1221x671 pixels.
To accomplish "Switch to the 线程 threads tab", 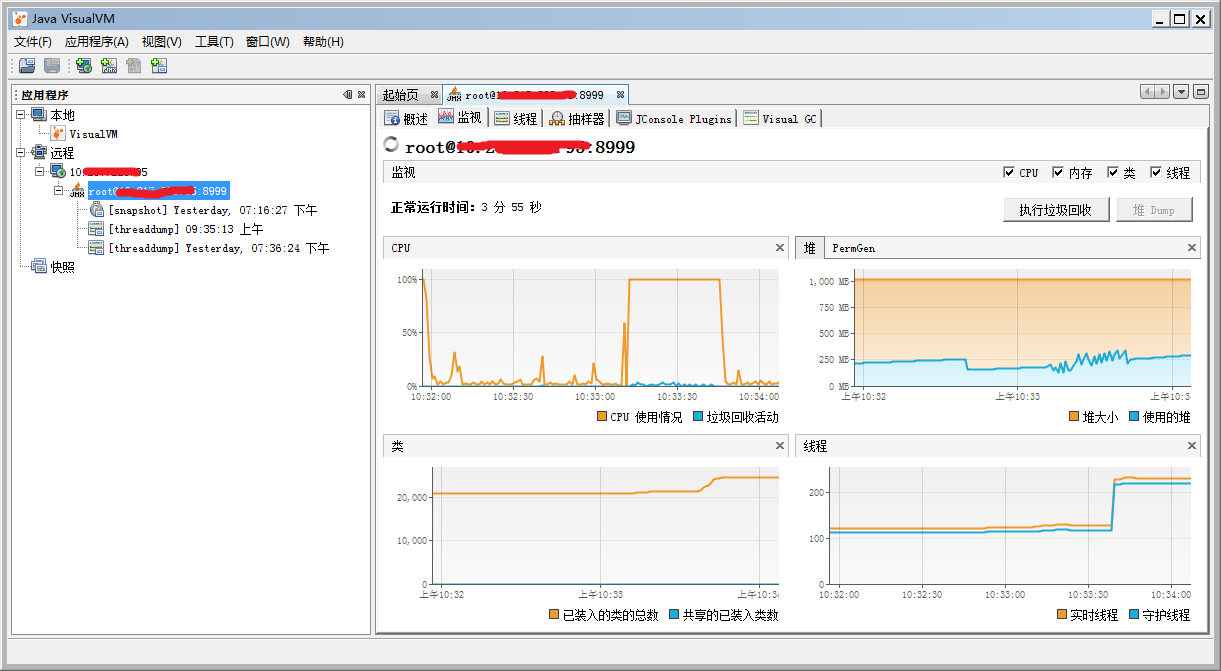I will 516,118.
